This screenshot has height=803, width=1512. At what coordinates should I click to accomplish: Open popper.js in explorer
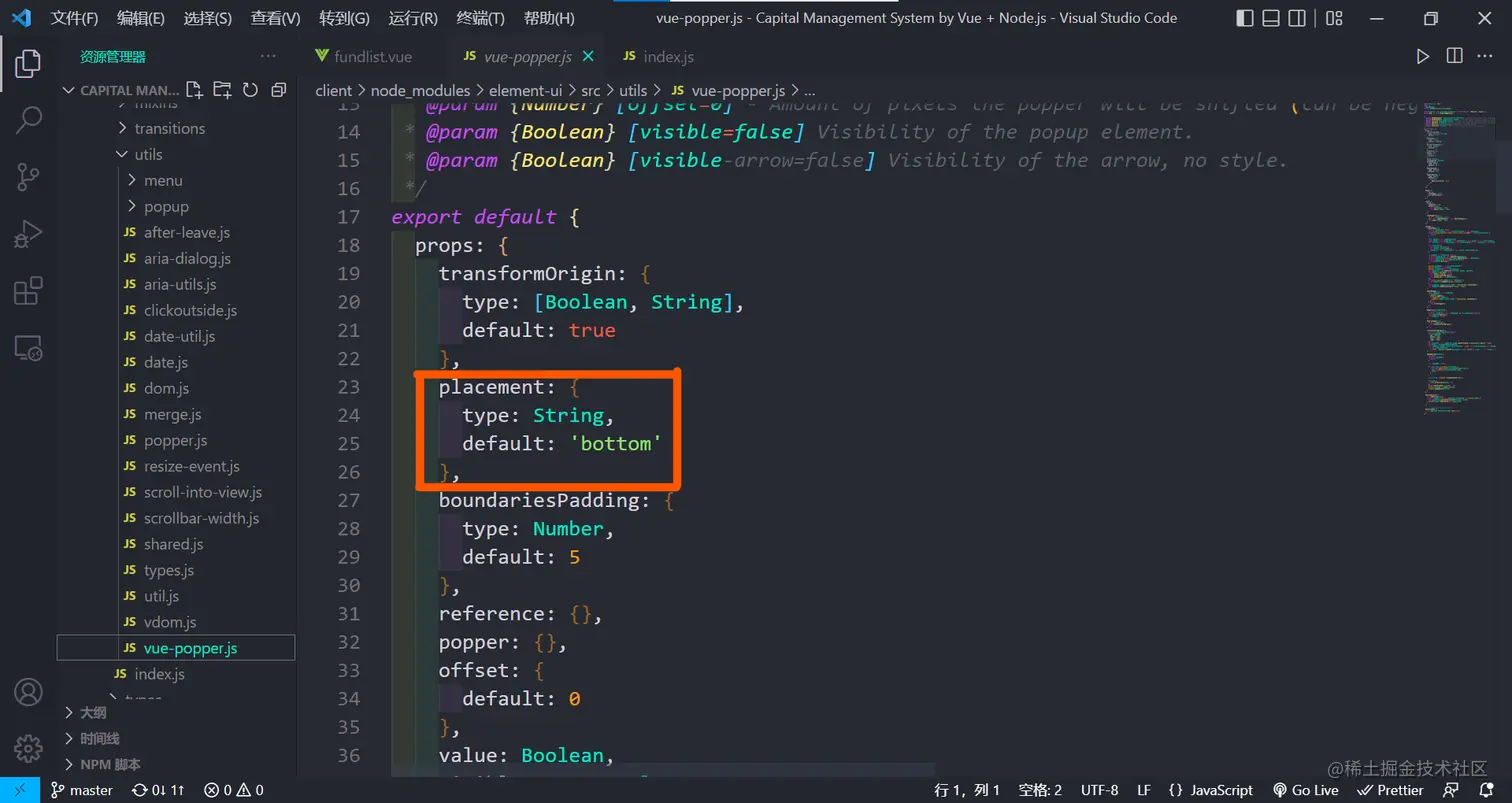pos(176,440)
